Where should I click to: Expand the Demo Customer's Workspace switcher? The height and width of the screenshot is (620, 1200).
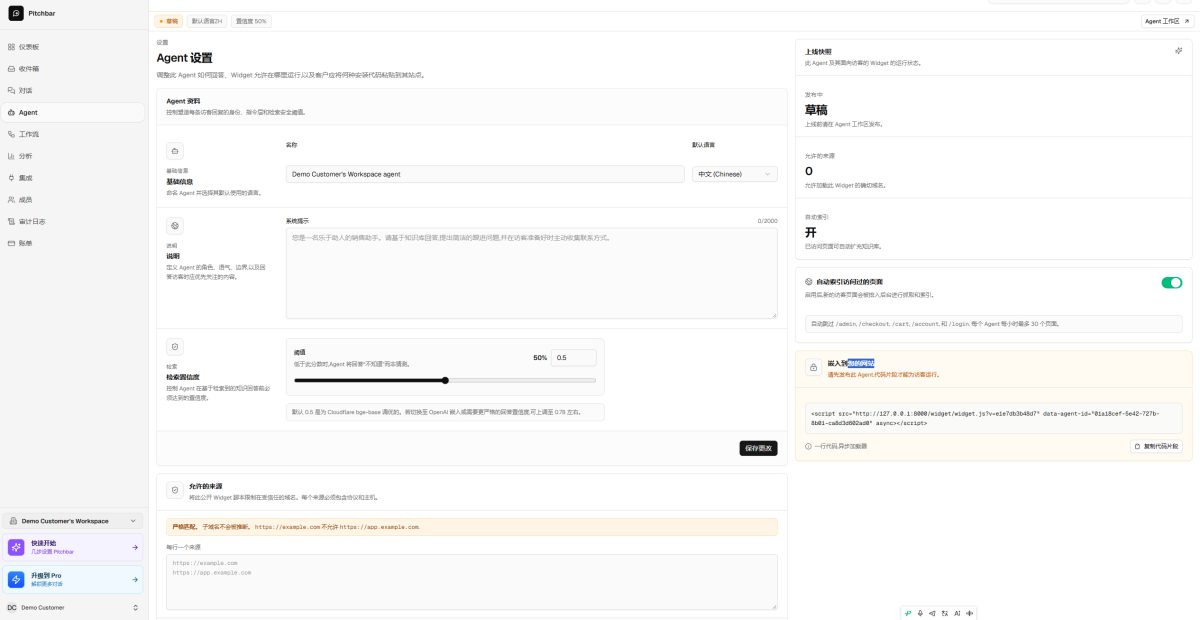pyautogui.click(x=74, y=521)
